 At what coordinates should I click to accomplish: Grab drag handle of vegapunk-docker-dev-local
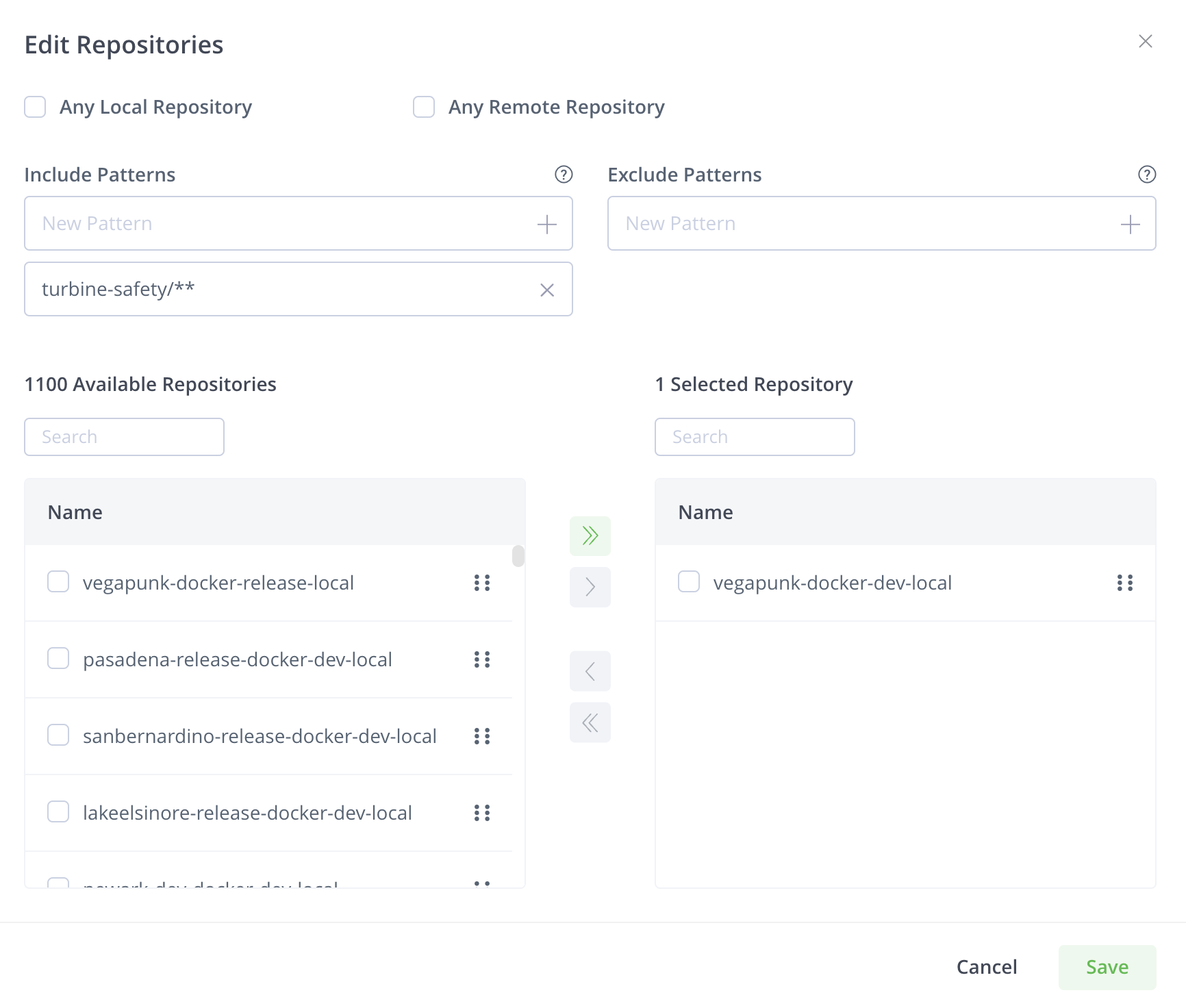click(x=1124, y=583)
